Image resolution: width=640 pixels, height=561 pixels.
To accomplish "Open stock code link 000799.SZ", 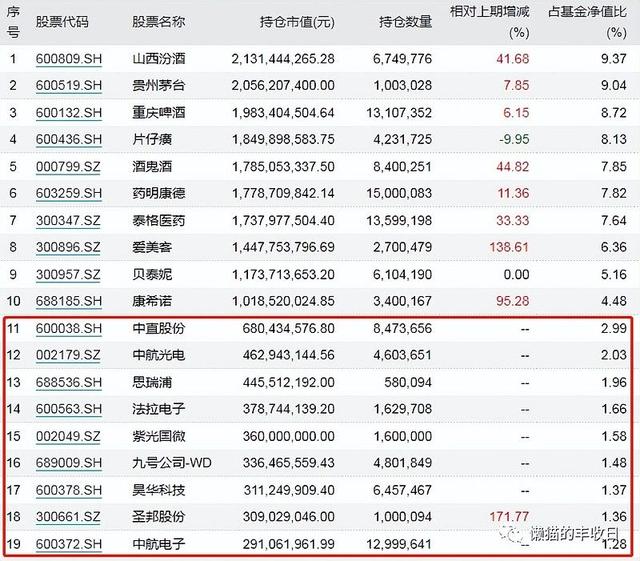I will [68, 167].
